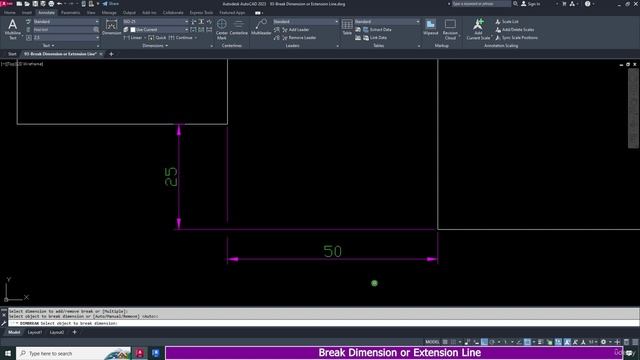Switch to the Layout1 tab
The width and height of the screenshot is (640, 360).
click(35, 332)
